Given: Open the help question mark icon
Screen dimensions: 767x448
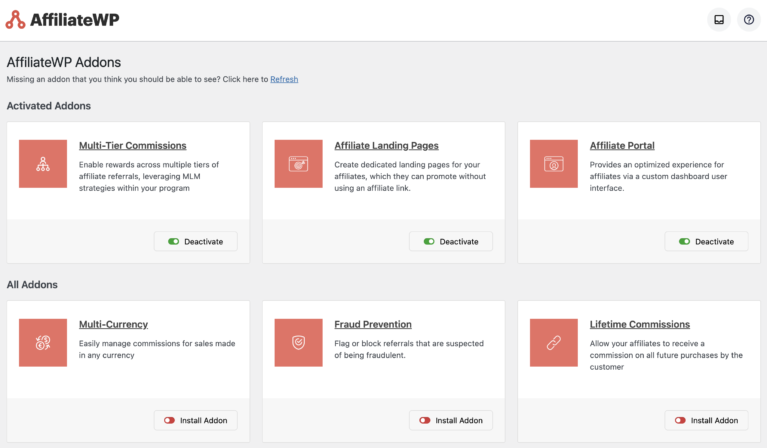Looking at the screenshot, I should pos(748,20).
